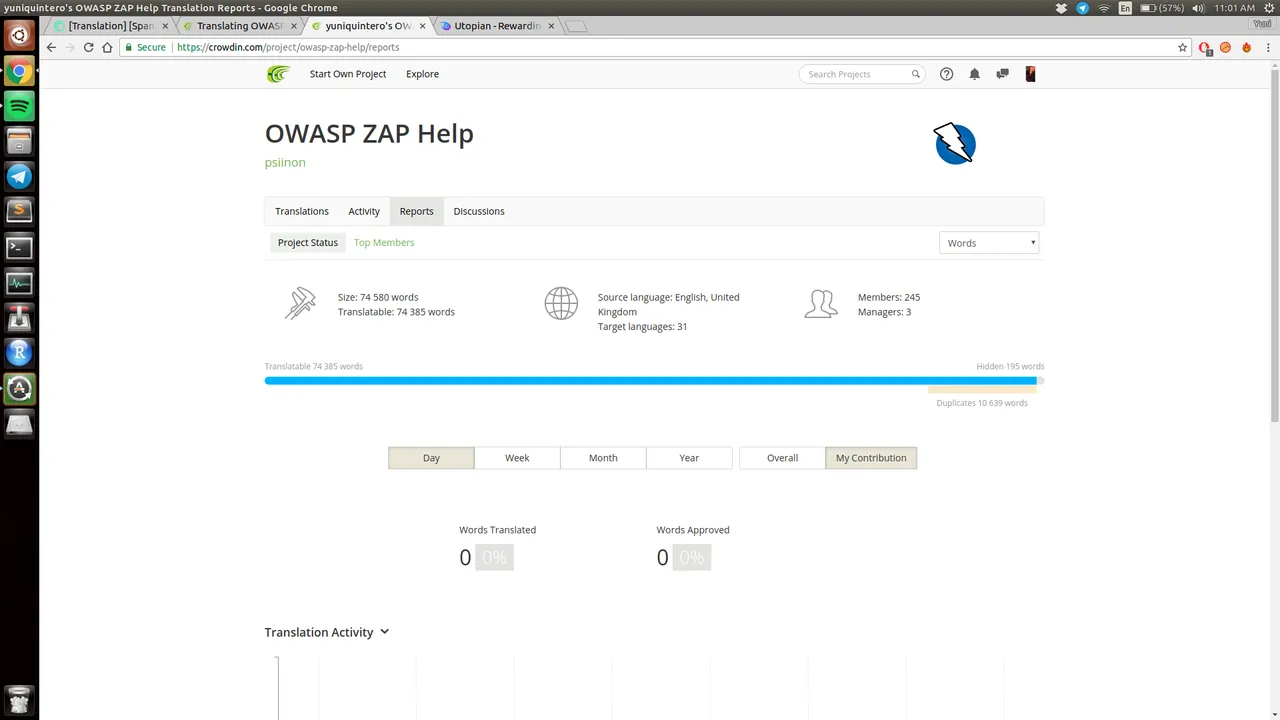Select My Contribution view
This screenshot has width=1280, height=720.
pos(871,458)
